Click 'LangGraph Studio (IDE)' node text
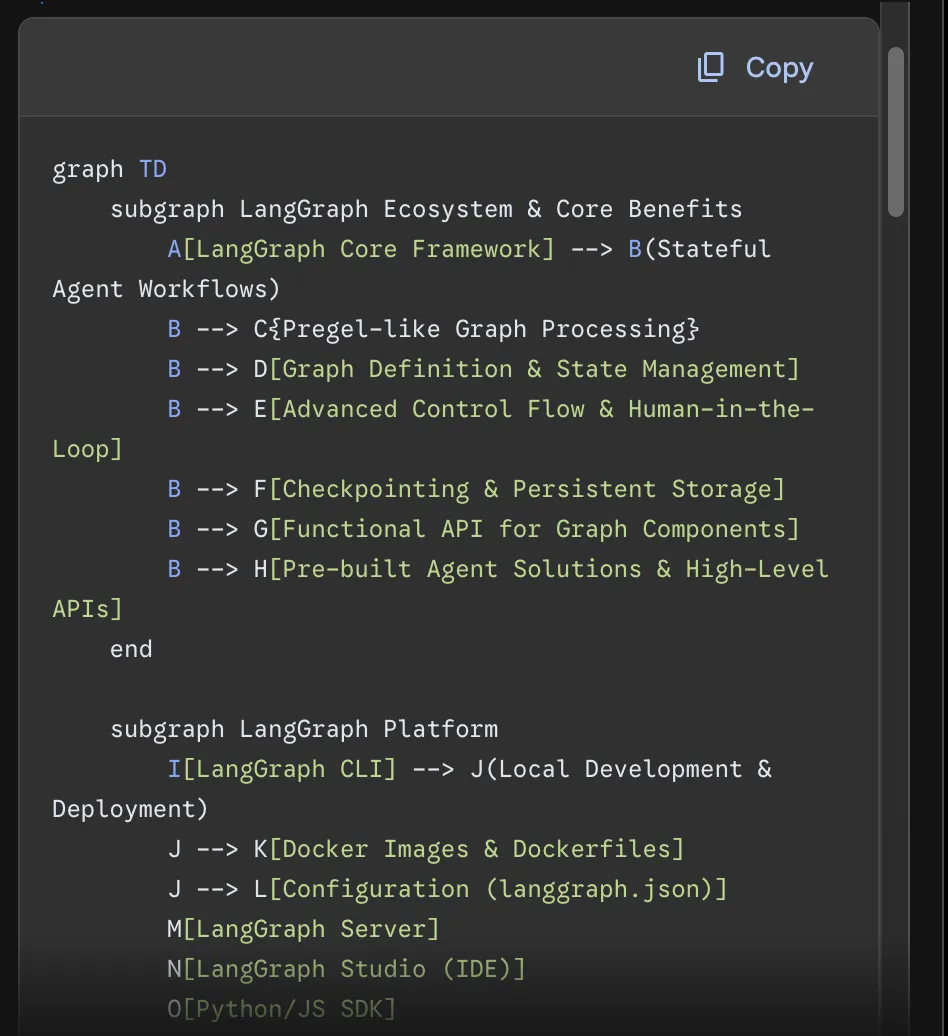The image size is (948, 1036). click(354, 969)
